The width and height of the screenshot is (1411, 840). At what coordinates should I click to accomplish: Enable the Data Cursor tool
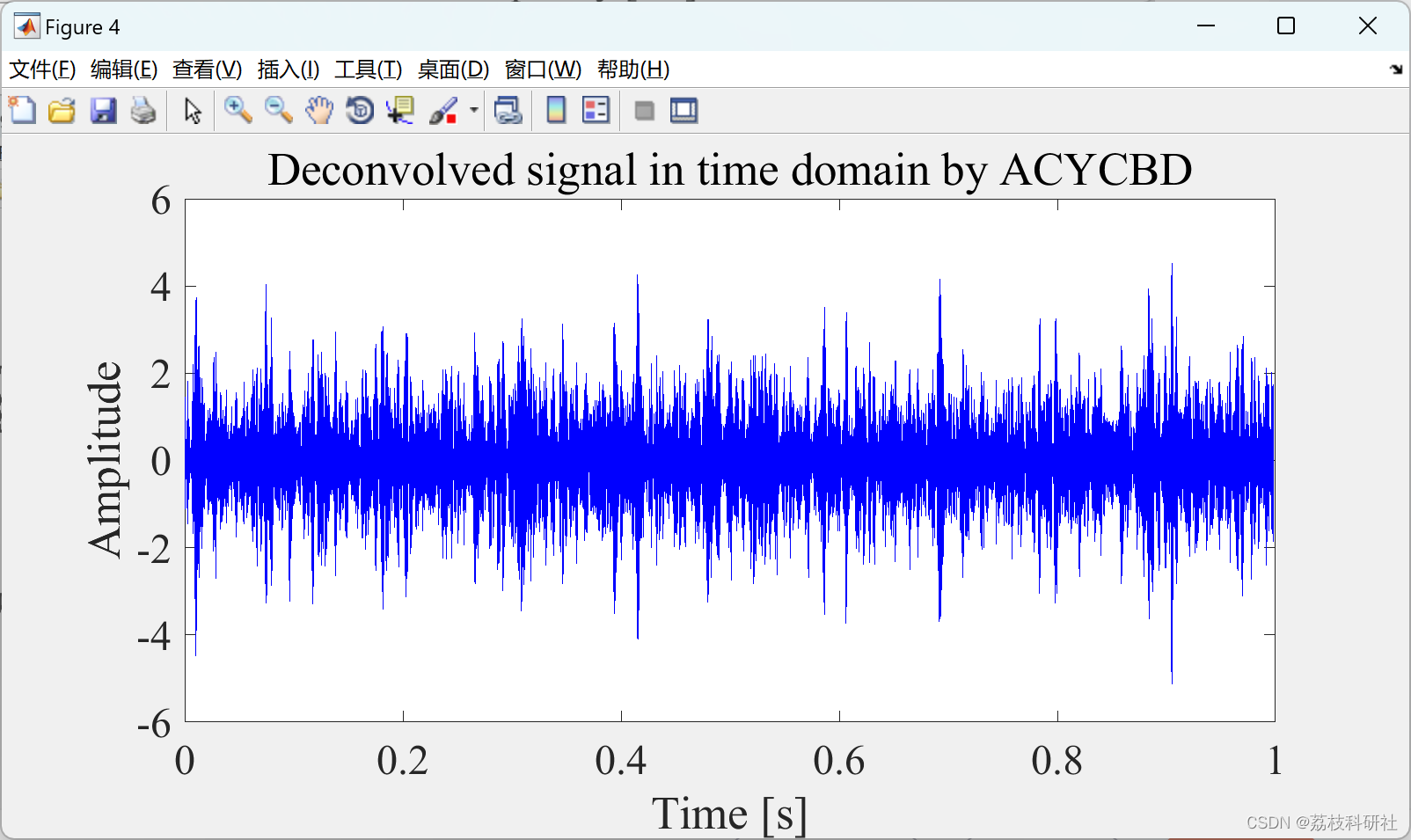[x=401, y=111]
